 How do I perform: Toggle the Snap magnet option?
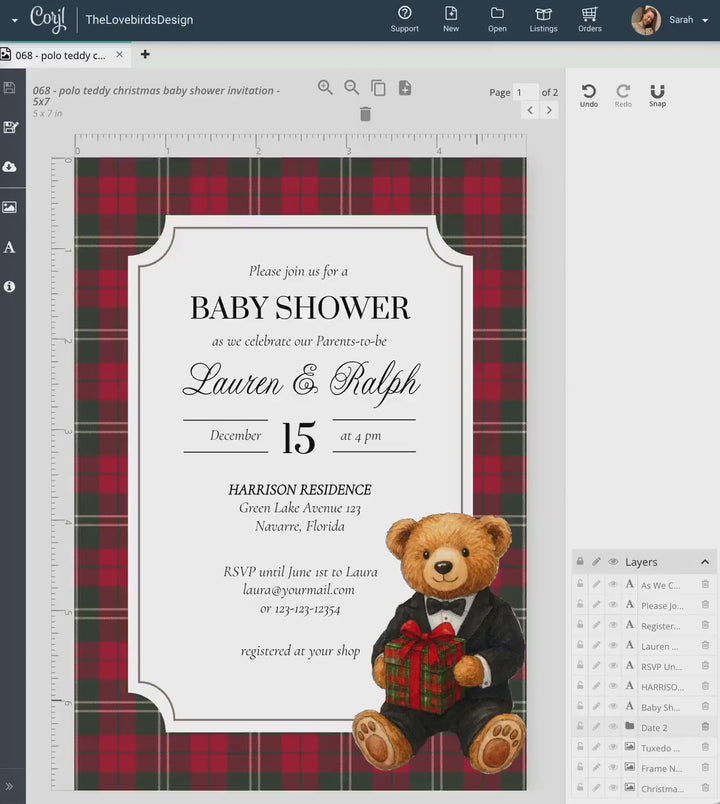click(x=657, y=95)
